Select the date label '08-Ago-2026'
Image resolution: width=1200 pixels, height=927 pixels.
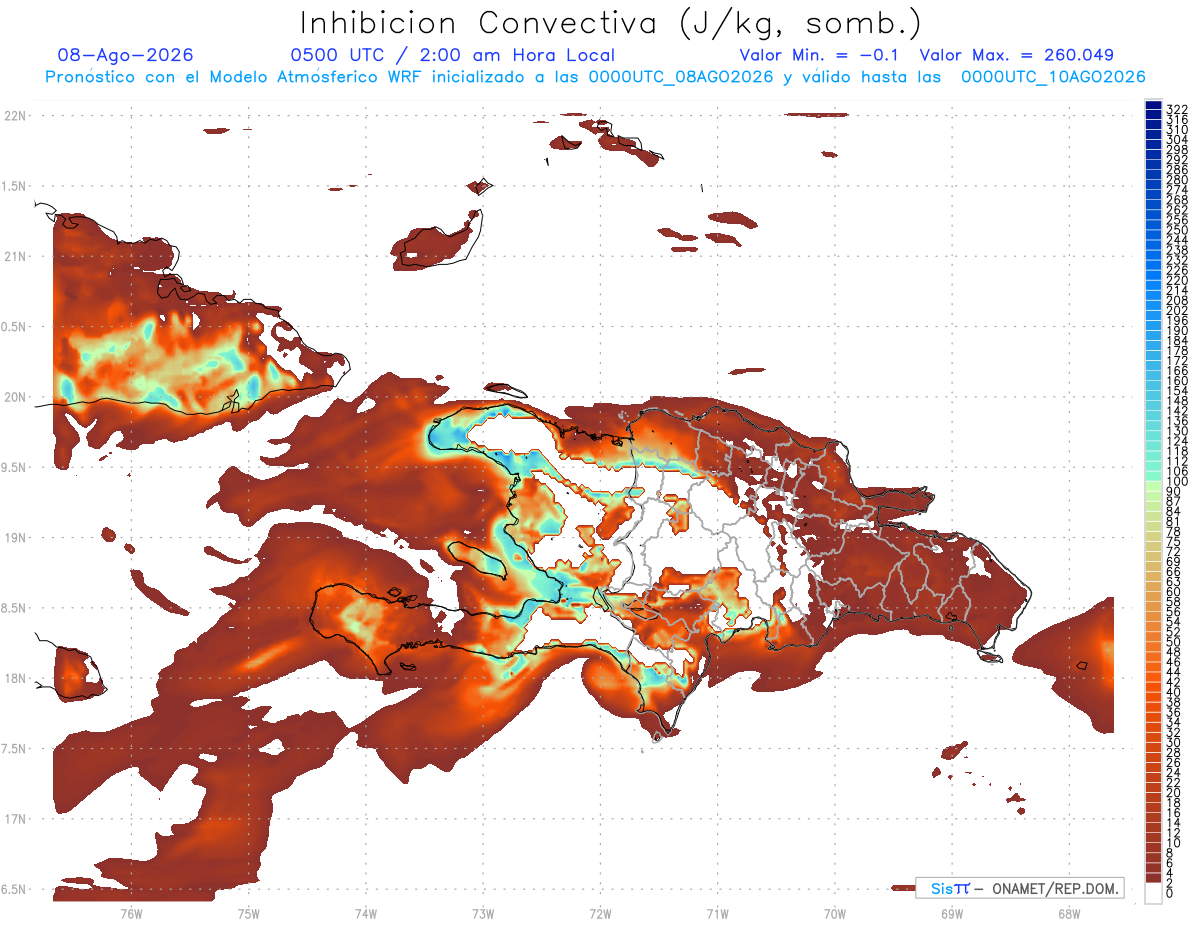tap(126, 55)
